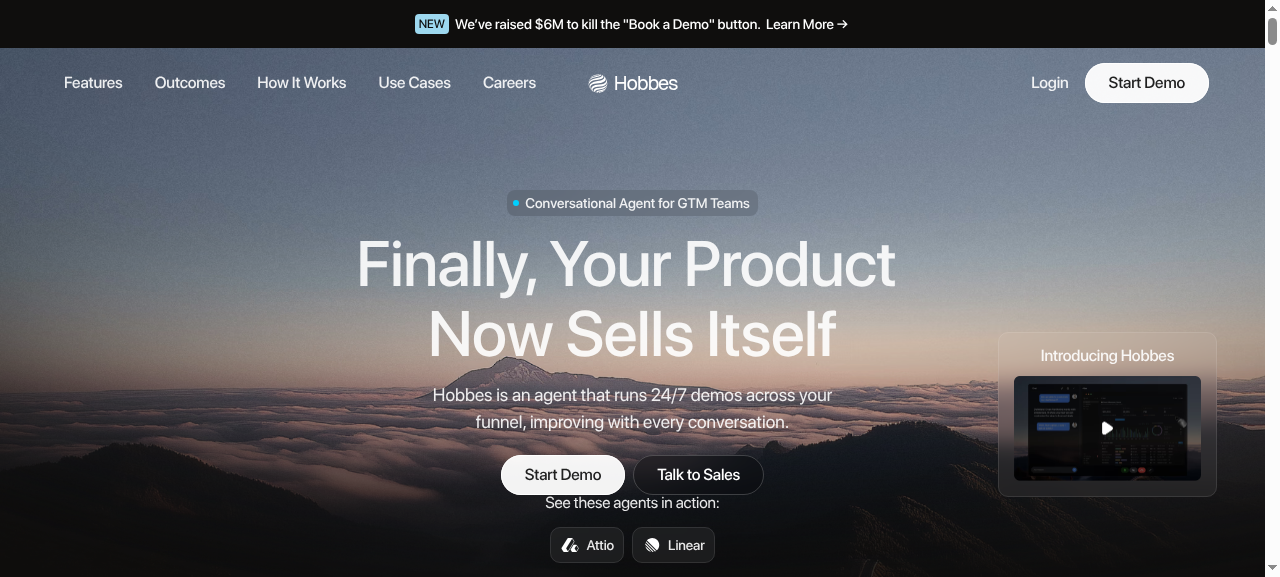Click the Login link
The width and height of the screenshot is (1280, 577).
point(1050,83)
